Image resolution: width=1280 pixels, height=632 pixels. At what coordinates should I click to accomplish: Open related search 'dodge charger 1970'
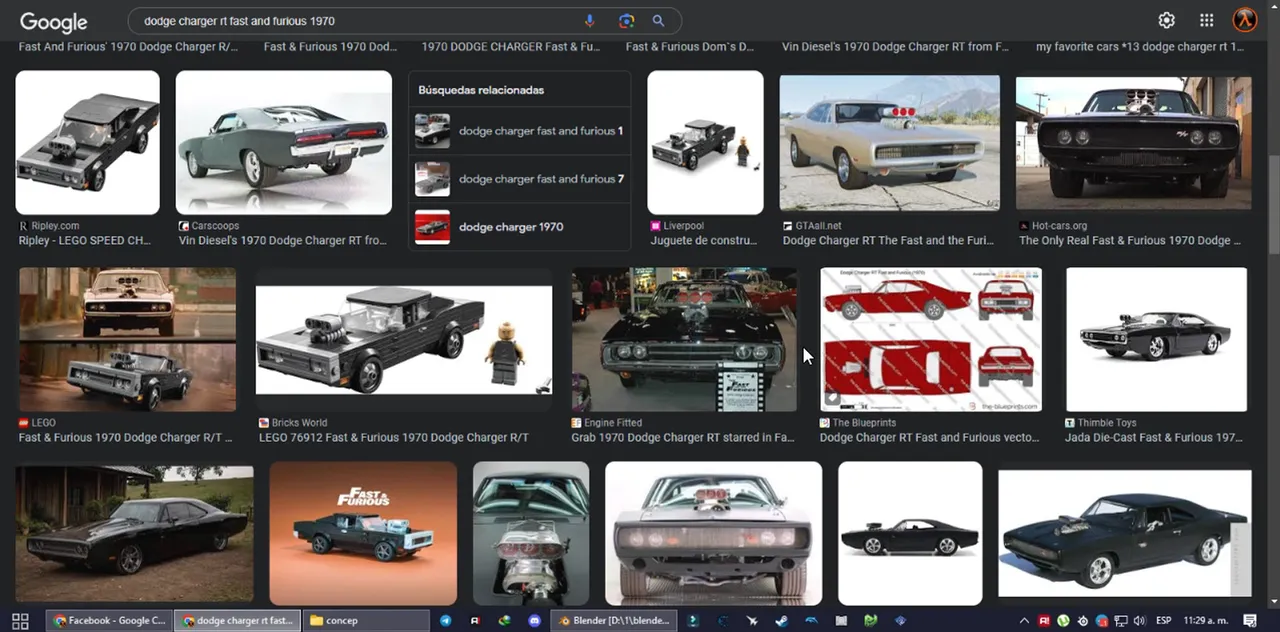click(520, 227)
